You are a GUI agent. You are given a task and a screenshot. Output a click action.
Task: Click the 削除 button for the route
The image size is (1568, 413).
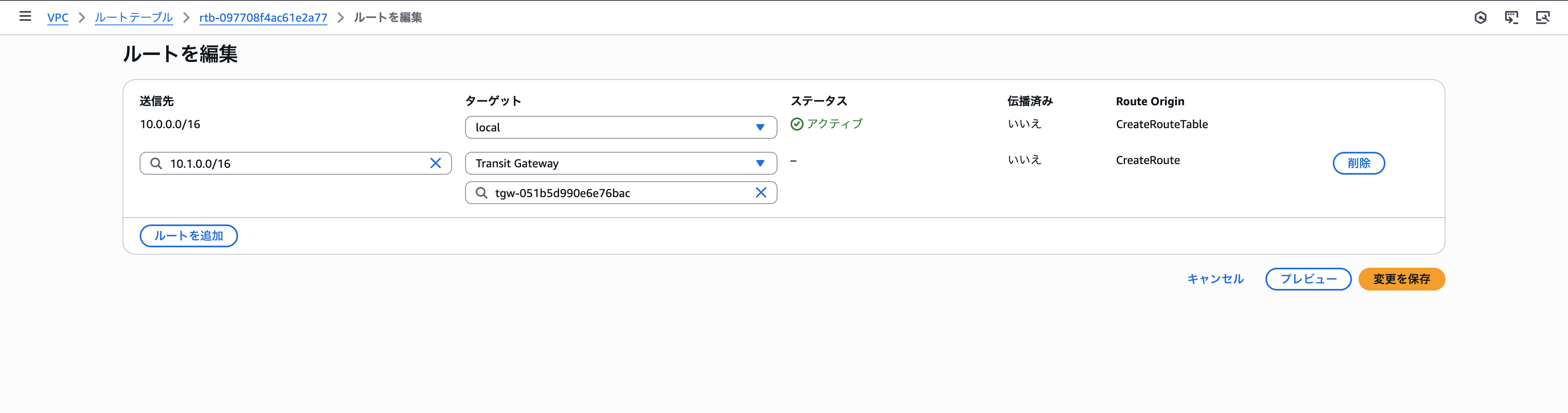click(x=1358, y=163)
